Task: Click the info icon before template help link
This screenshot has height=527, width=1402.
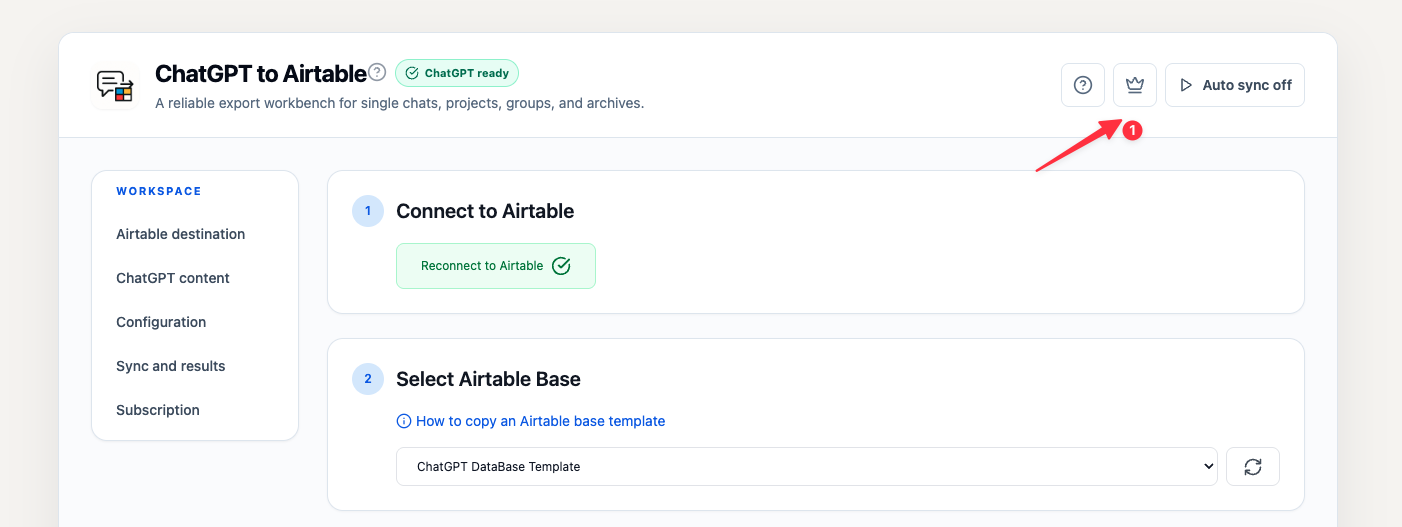Action: [404, 421]
